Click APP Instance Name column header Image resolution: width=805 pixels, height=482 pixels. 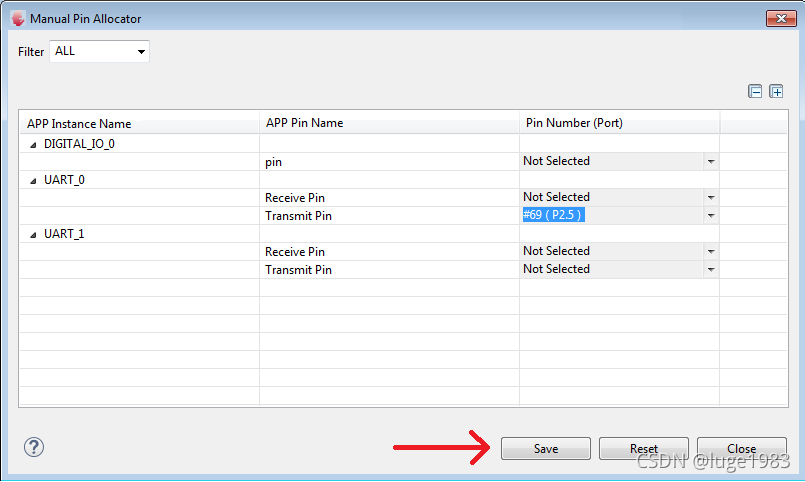tap(139, 123)
